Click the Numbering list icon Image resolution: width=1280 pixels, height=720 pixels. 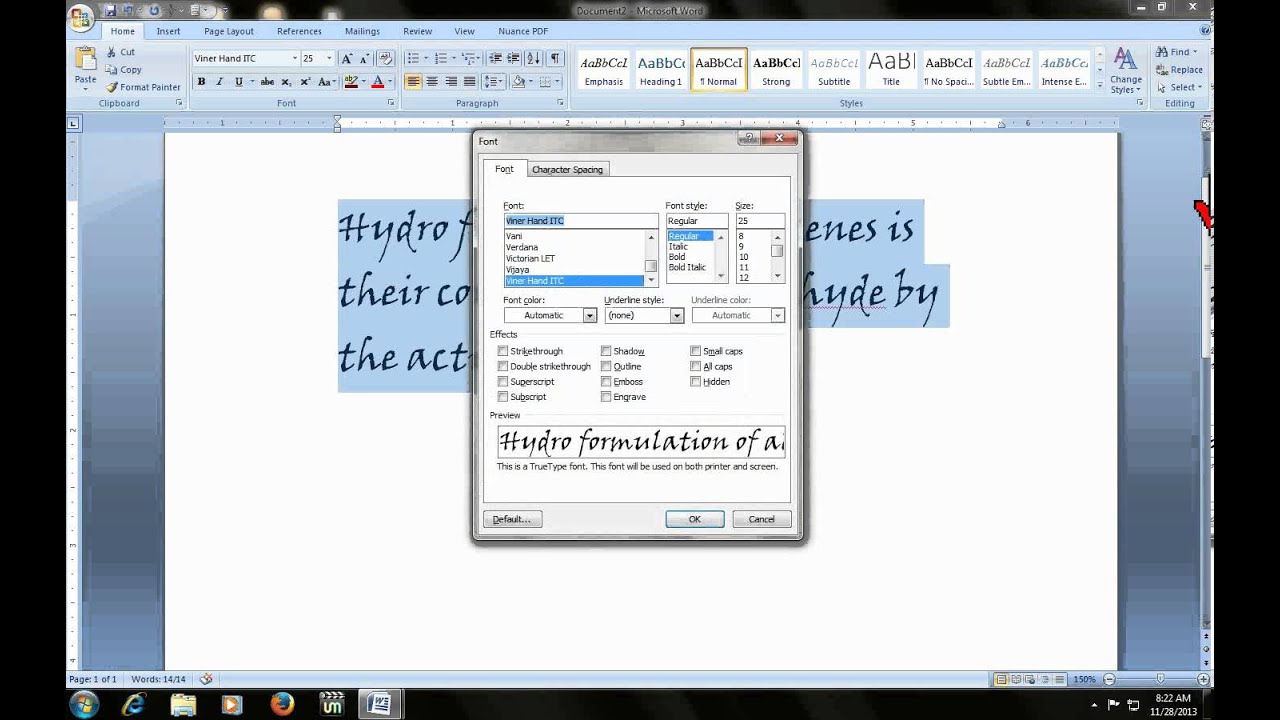pos(441,58)
